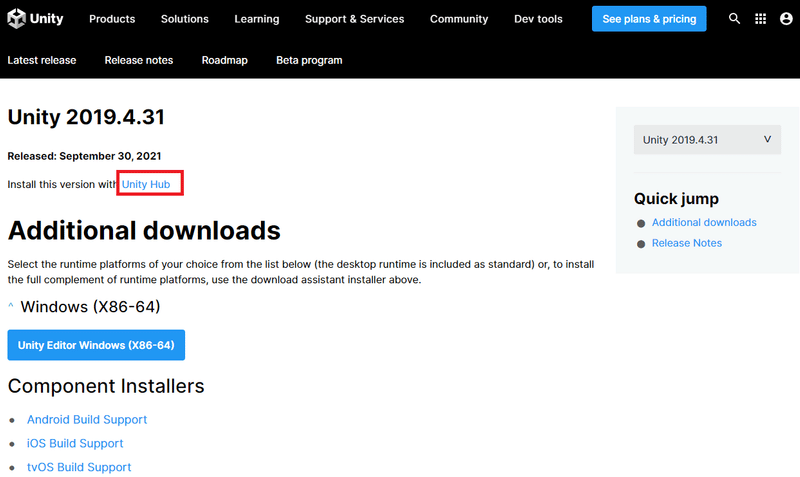The image size is (800, 477).
Task: Open the Roadmap tab
Action: pos(224,60)
